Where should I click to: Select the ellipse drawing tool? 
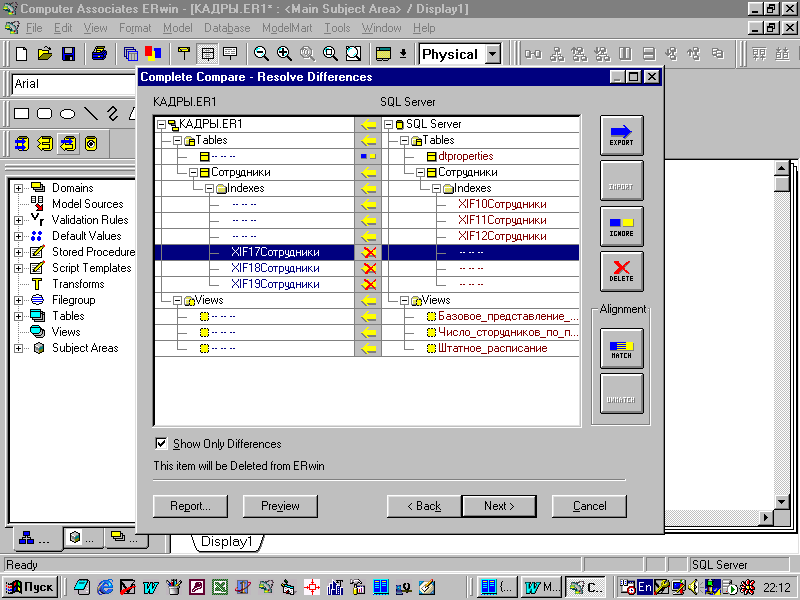coord(67,113)
